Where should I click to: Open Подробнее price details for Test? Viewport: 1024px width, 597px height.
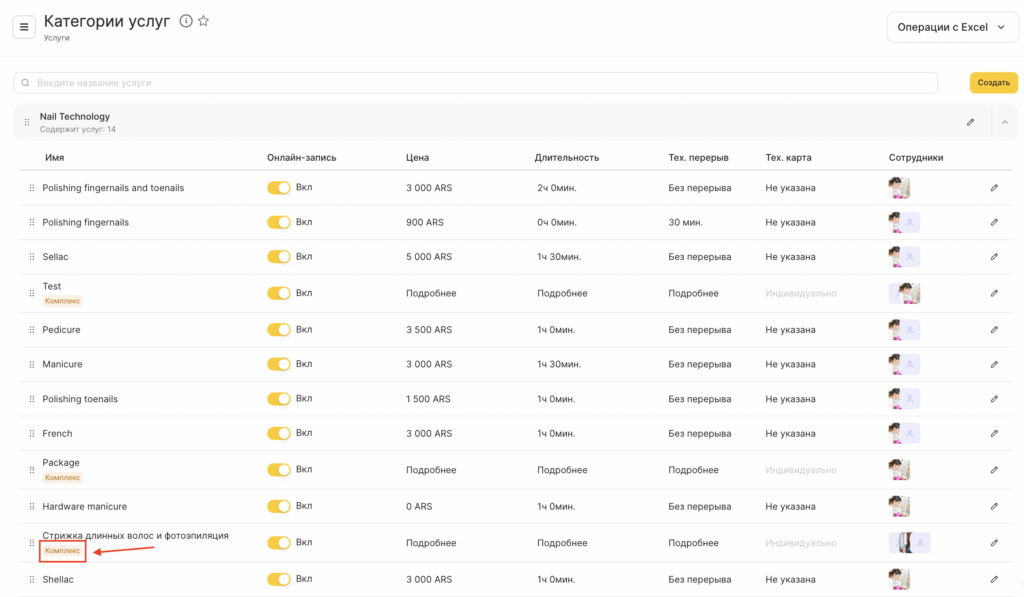pos(431,294)
